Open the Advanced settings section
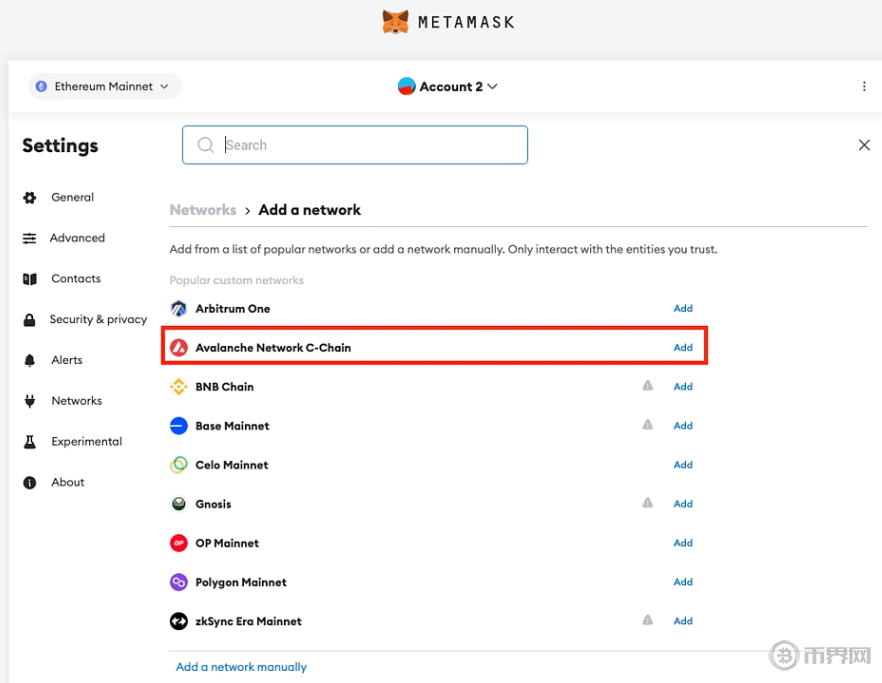The width and height of the screenshot is (882, 683). click(77, 238)
